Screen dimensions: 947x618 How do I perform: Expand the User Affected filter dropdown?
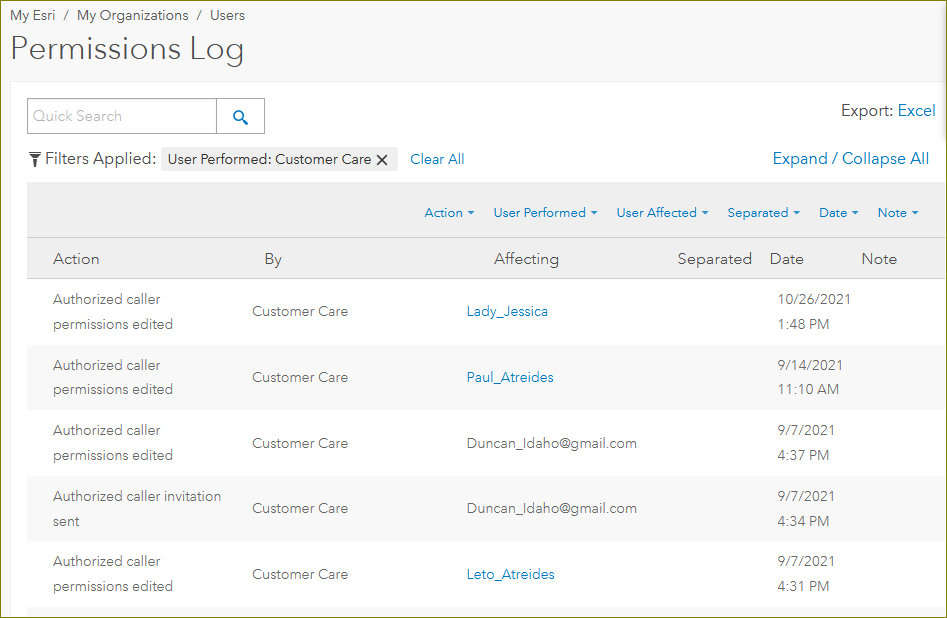click(662, 213)
